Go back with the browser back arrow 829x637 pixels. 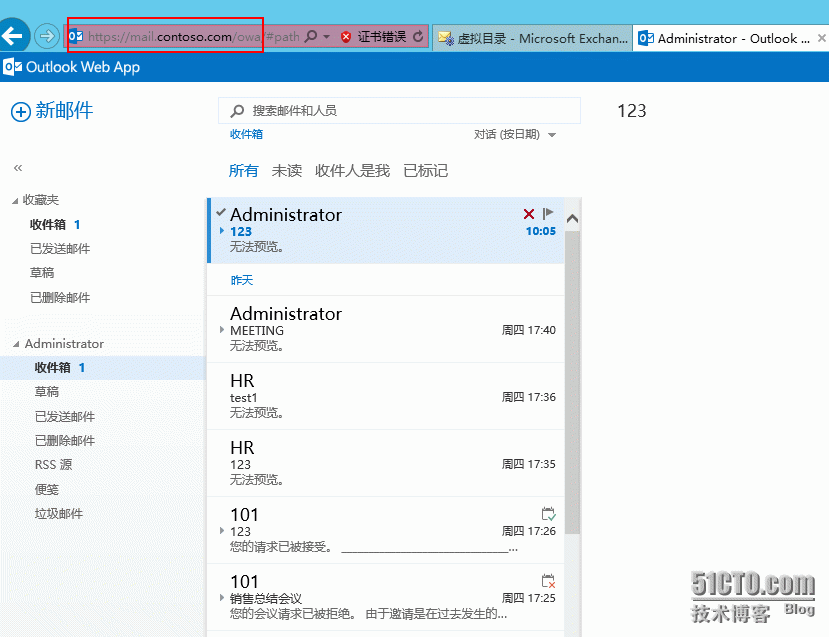(x=13, y=35)
